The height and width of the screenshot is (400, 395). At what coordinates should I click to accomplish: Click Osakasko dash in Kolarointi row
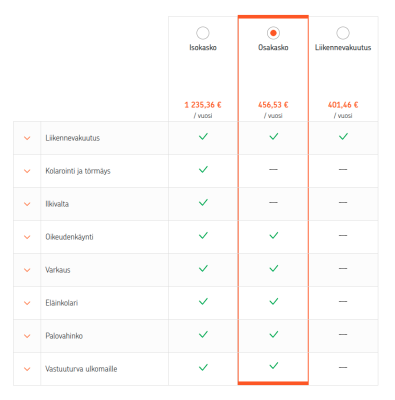click(273, 169)
